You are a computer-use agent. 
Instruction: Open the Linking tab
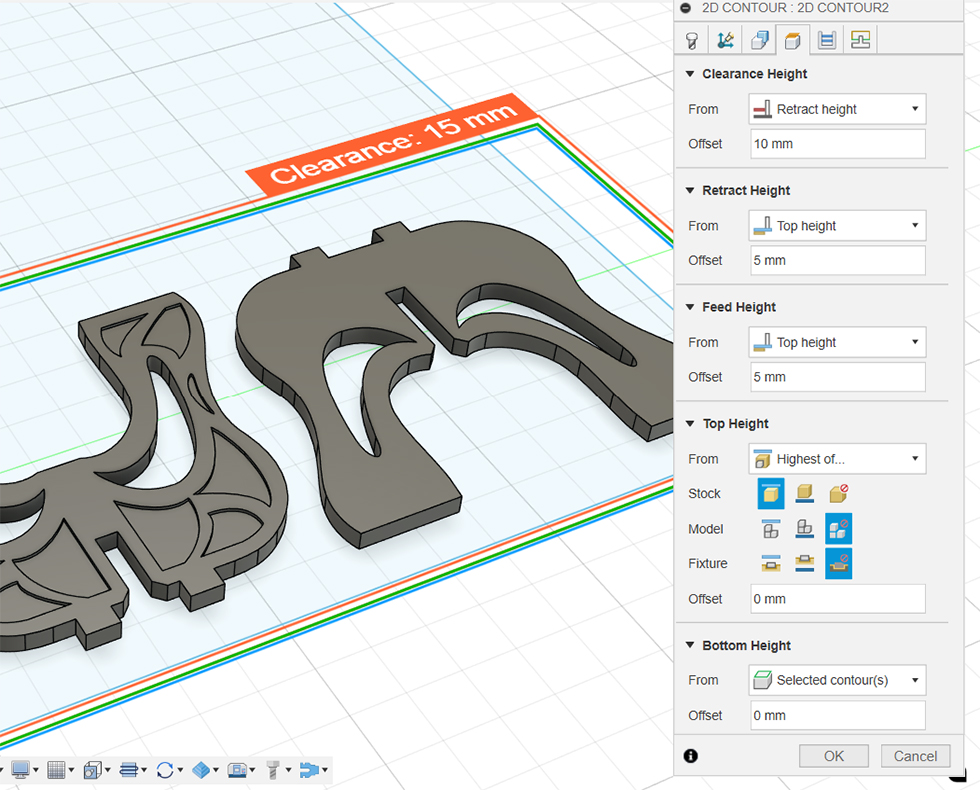861,41
